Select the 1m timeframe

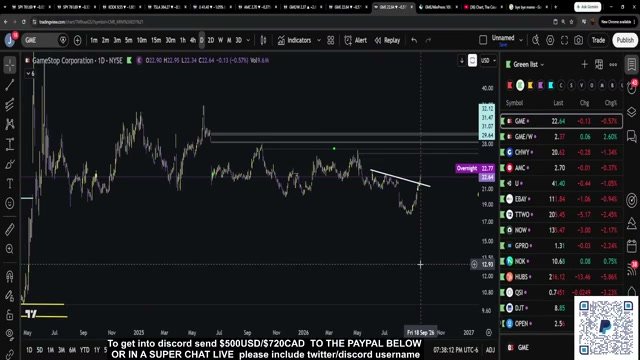94,40
